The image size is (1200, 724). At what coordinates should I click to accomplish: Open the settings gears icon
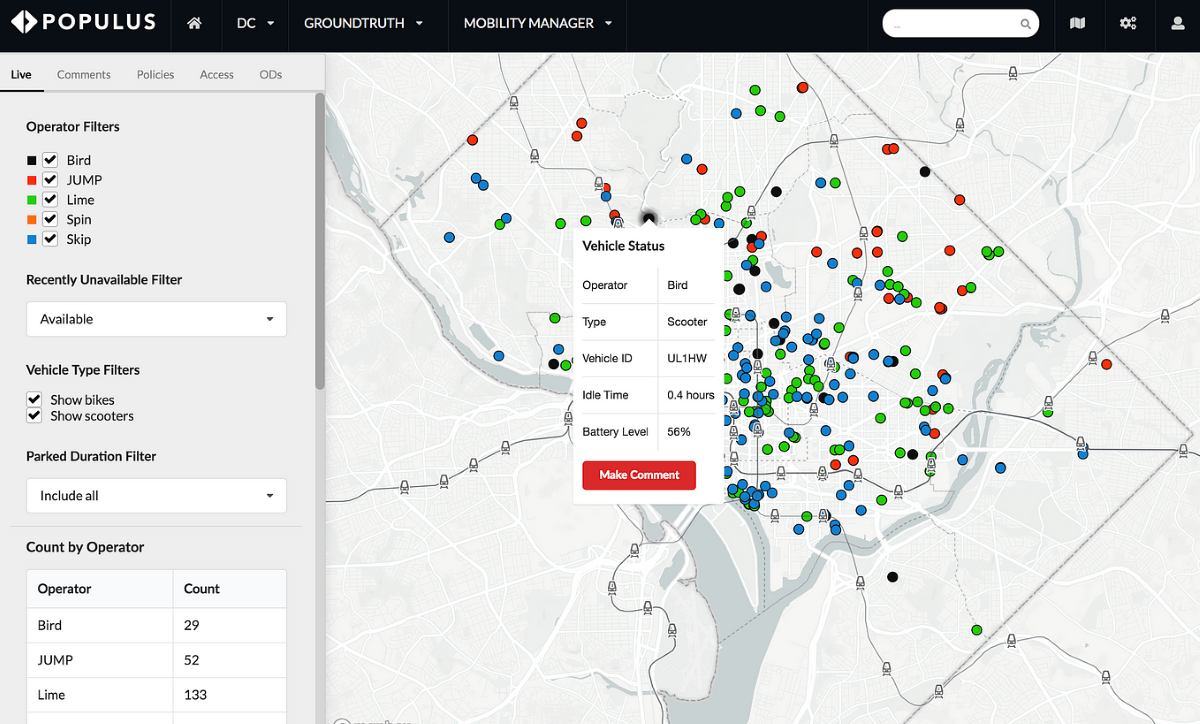[x=1128, y=23]
